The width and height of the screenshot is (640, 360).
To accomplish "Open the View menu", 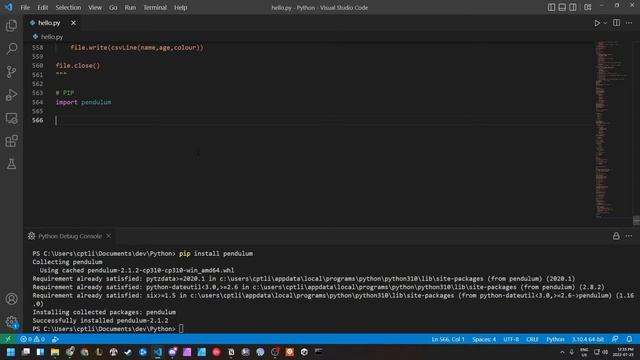I will pos(95,7).
